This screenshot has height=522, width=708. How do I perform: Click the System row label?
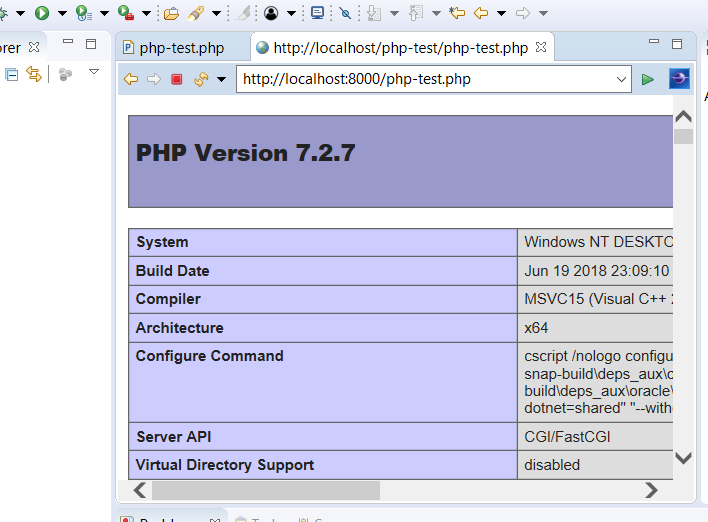[x=162, y=242]
